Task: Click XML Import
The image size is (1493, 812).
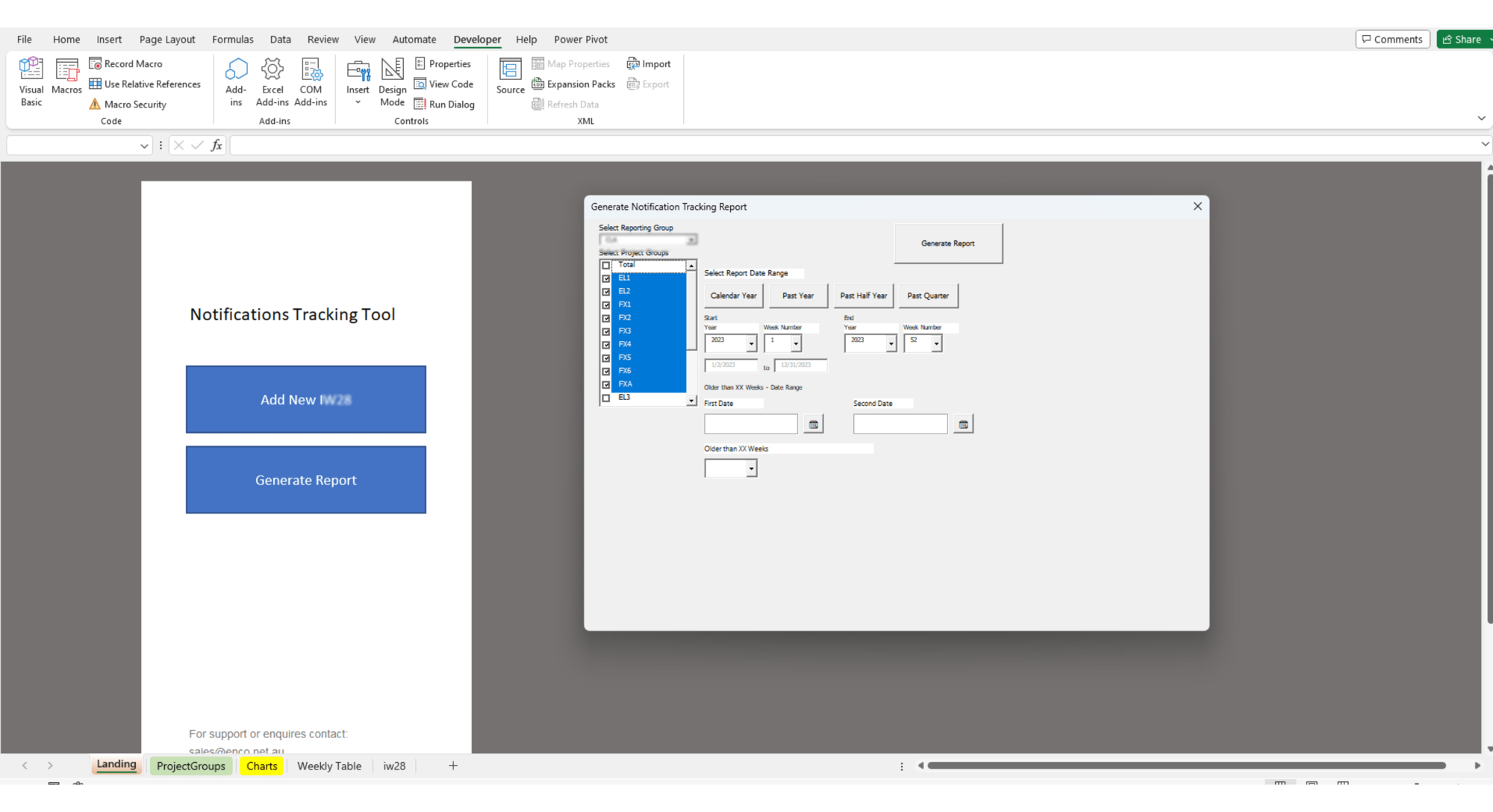Action: [x=649, y=63]
